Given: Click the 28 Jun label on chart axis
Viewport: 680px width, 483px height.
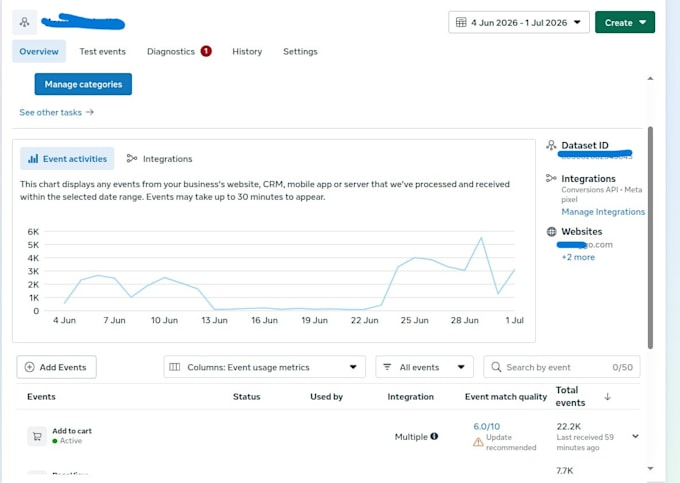Looking at the screenshot, I should pyautogui.click(x=464, y=320).
